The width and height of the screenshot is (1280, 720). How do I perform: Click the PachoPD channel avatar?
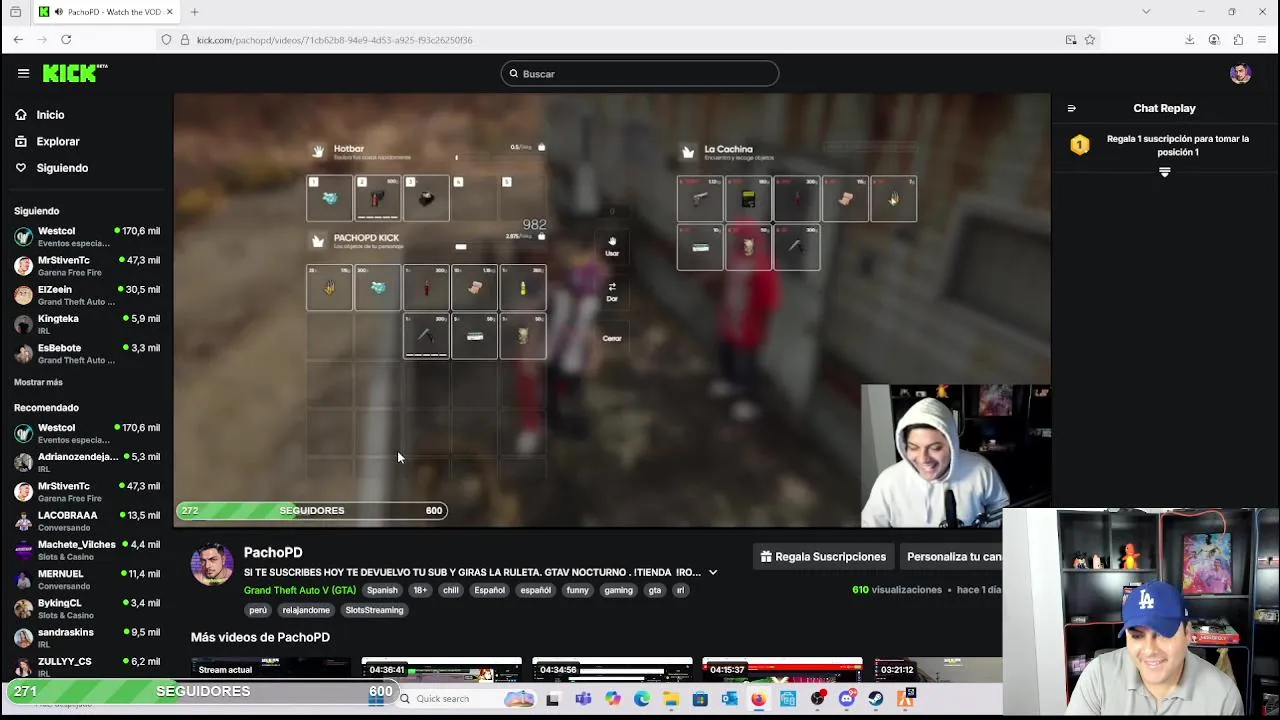point(212,565)
